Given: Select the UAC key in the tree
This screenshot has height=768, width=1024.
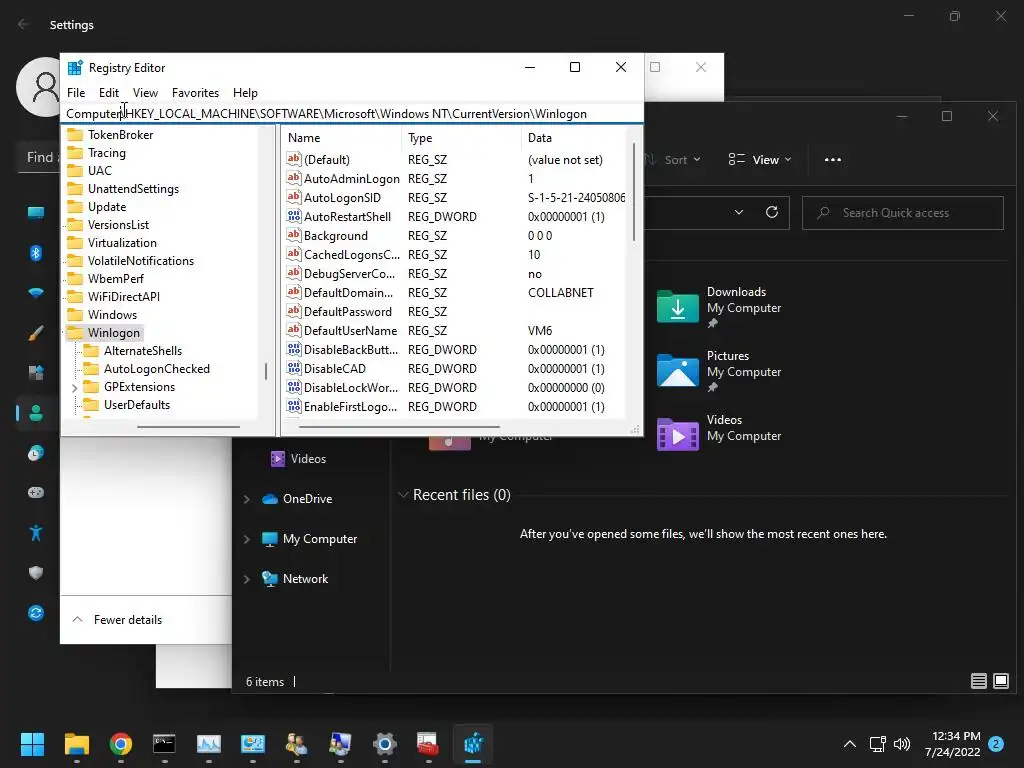Looking at the screenshot, I should tap(99, 170).
